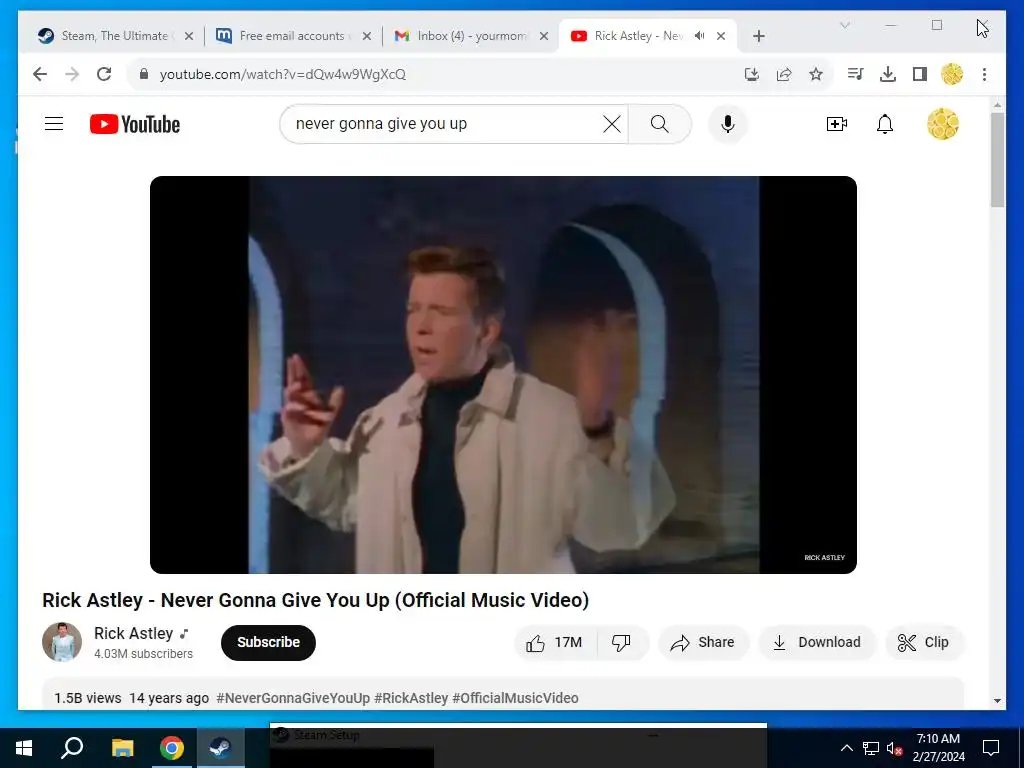Download the video
Screen dimensions: 1024x768
click(816, 643)
